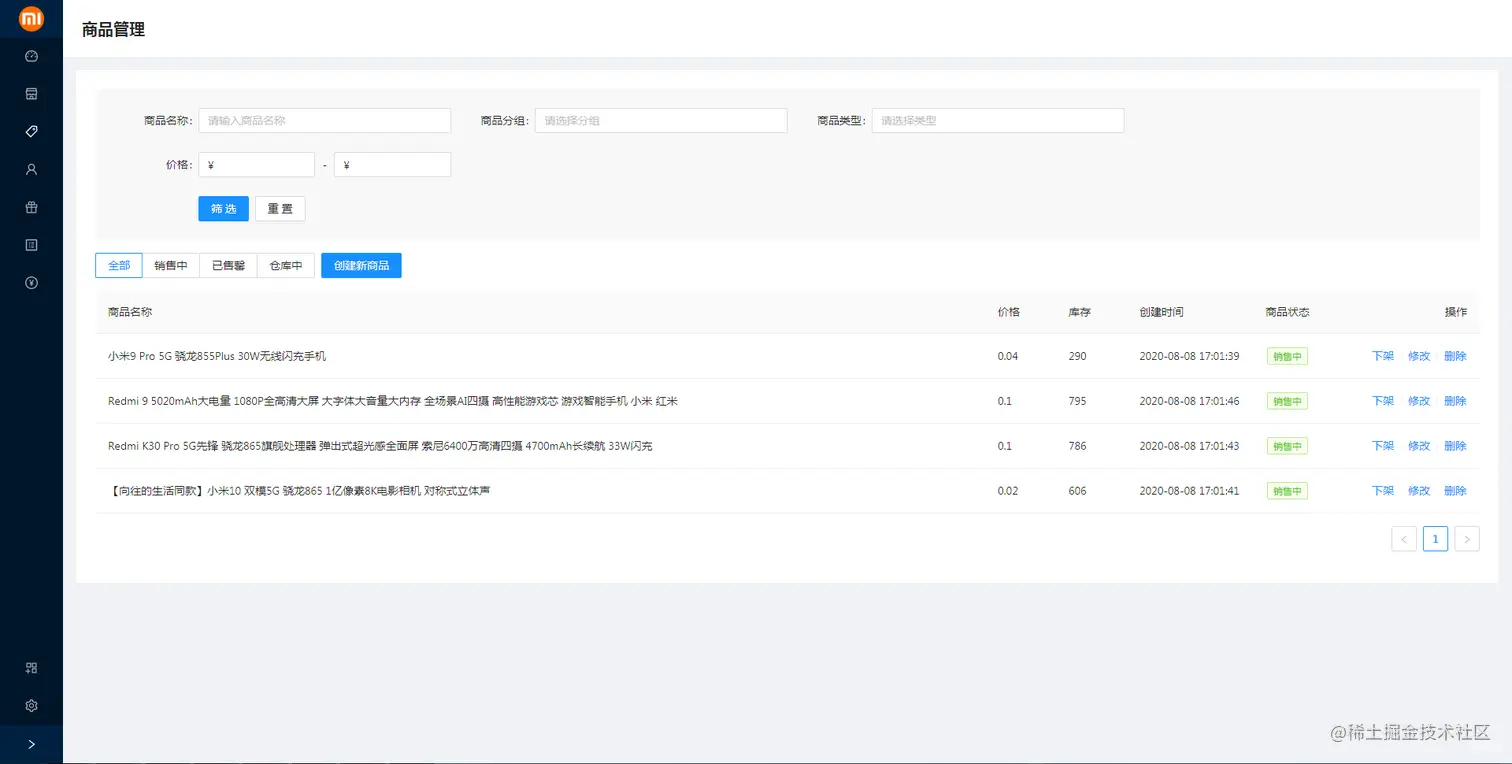
Task: Open the order list icon in sidebar
Action: tap(31, 245)
